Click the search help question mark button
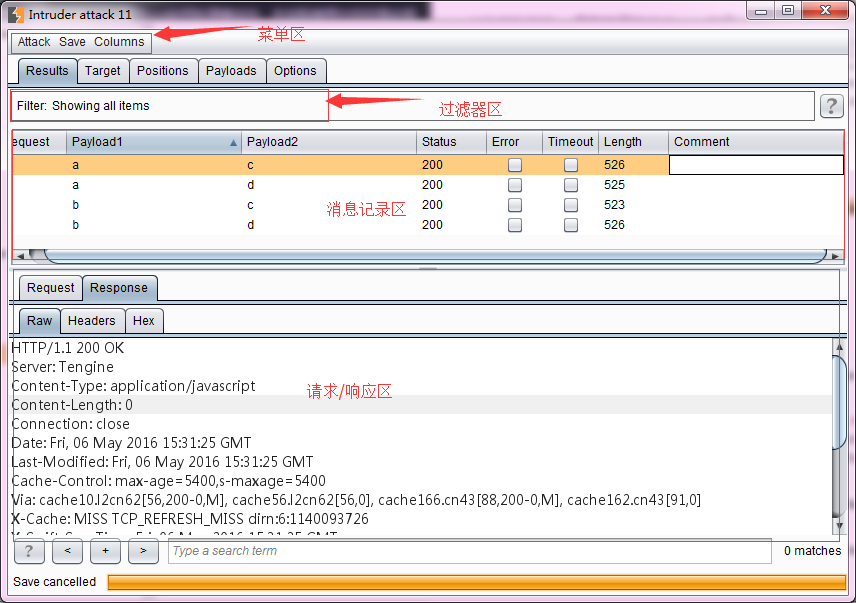This screenshot has width=856, height=603. pyautogui.click(x=29, y=551)
